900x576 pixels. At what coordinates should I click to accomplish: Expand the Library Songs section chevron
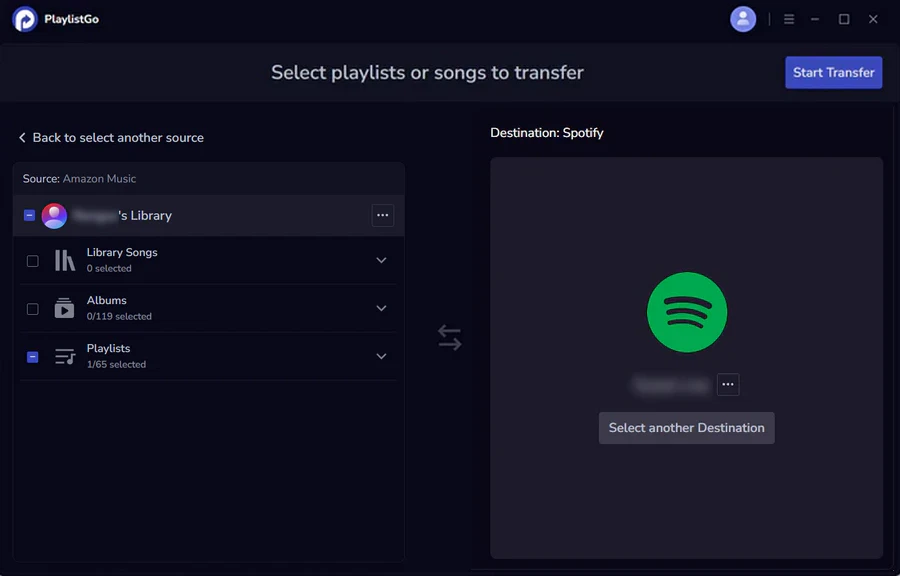tap(381, 260)
